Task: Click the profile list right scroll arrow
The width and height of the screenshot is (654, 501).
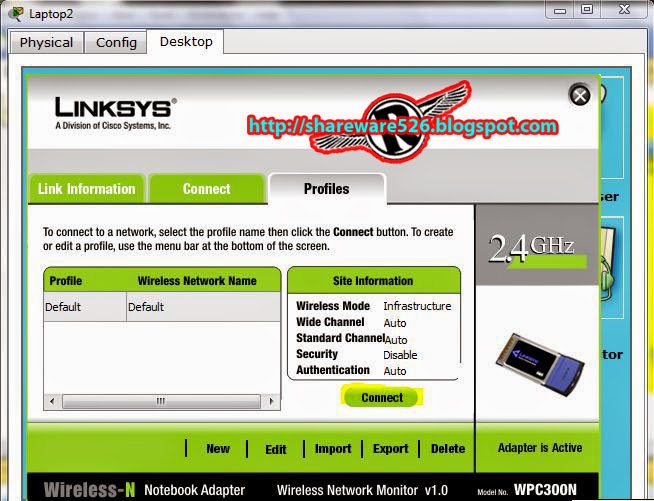Action: pyautogui.click(x=271, y=401)
